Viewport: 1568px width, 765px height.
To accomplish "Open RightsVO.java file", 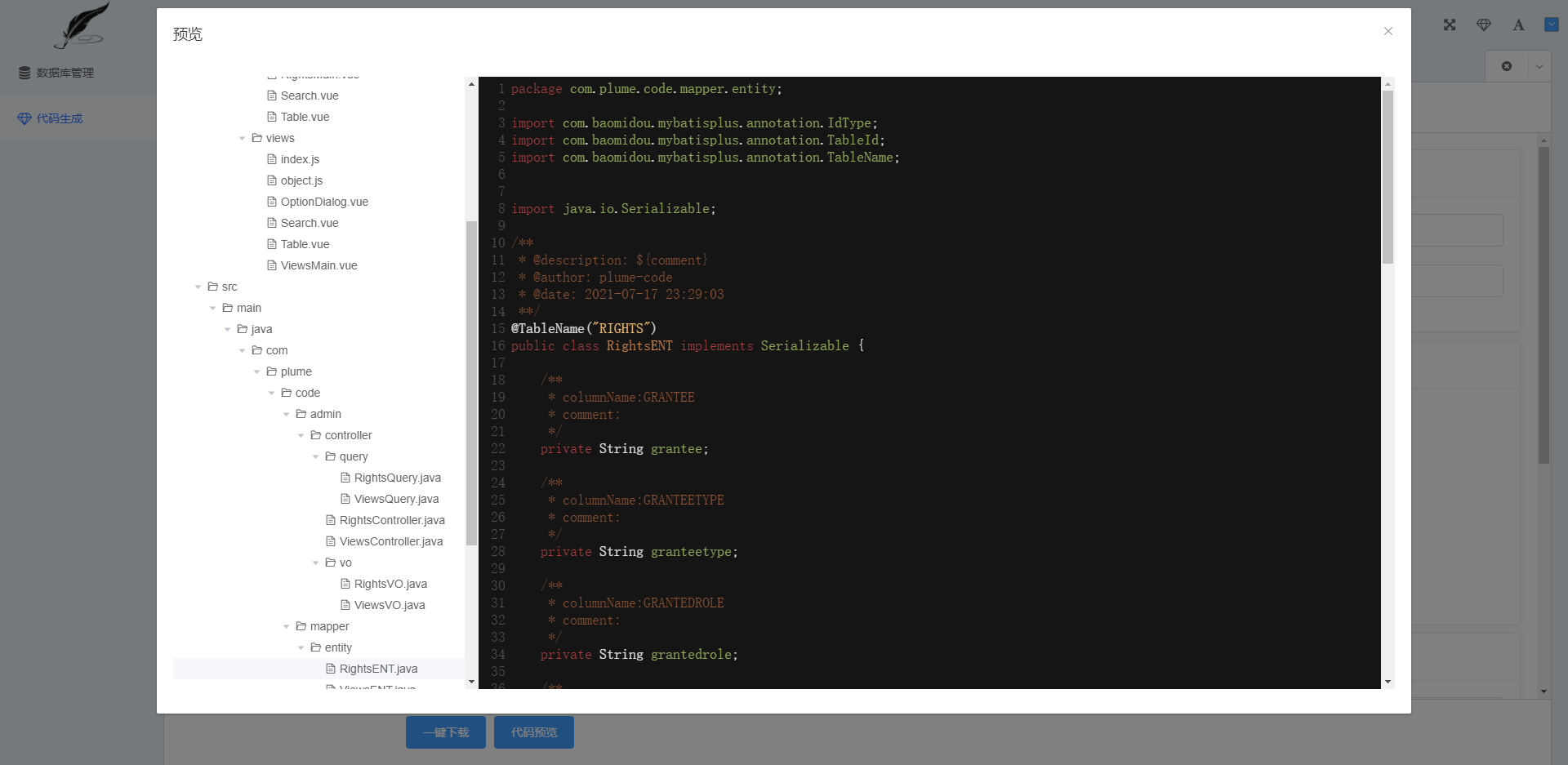I will click(x=390, y=584).
